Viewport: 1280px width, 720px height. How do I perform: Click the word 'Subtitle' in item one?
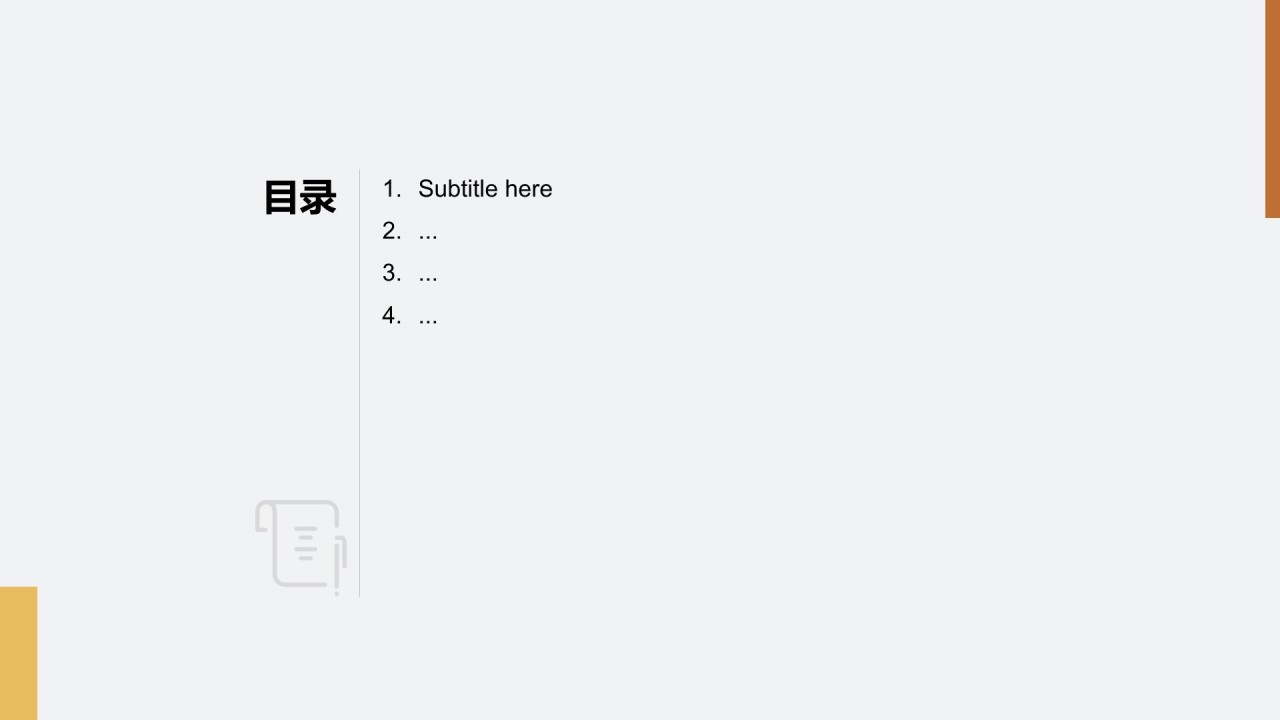456,189
